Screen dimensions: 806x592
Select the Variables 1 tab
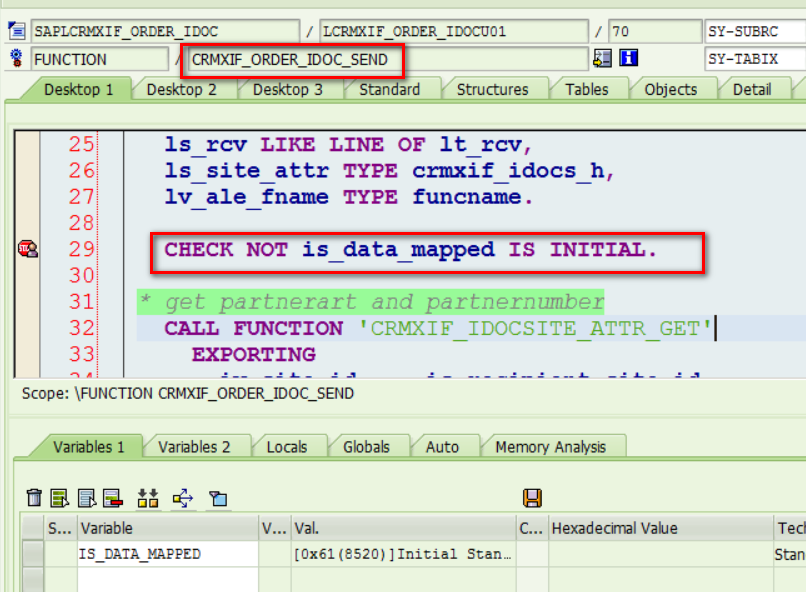pos(88,447)
